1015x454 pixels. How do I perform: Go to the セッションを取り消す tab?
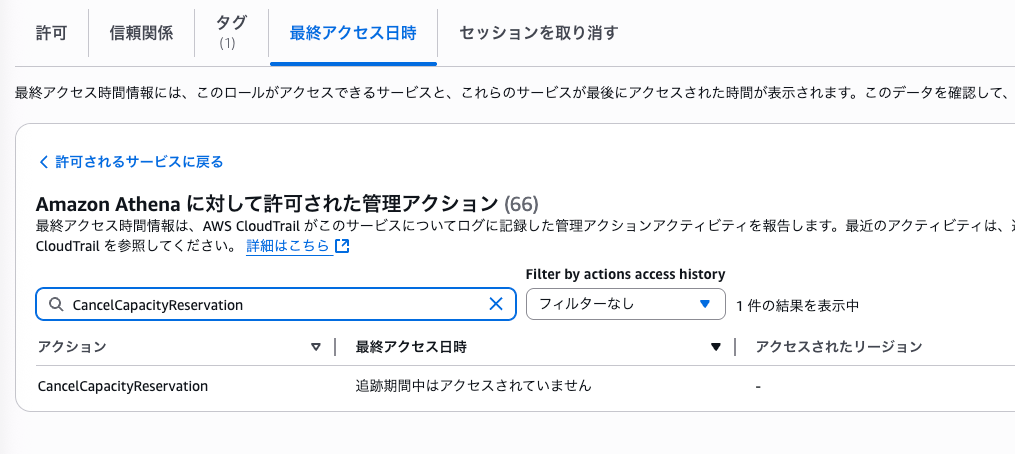[x=539, y=33]
